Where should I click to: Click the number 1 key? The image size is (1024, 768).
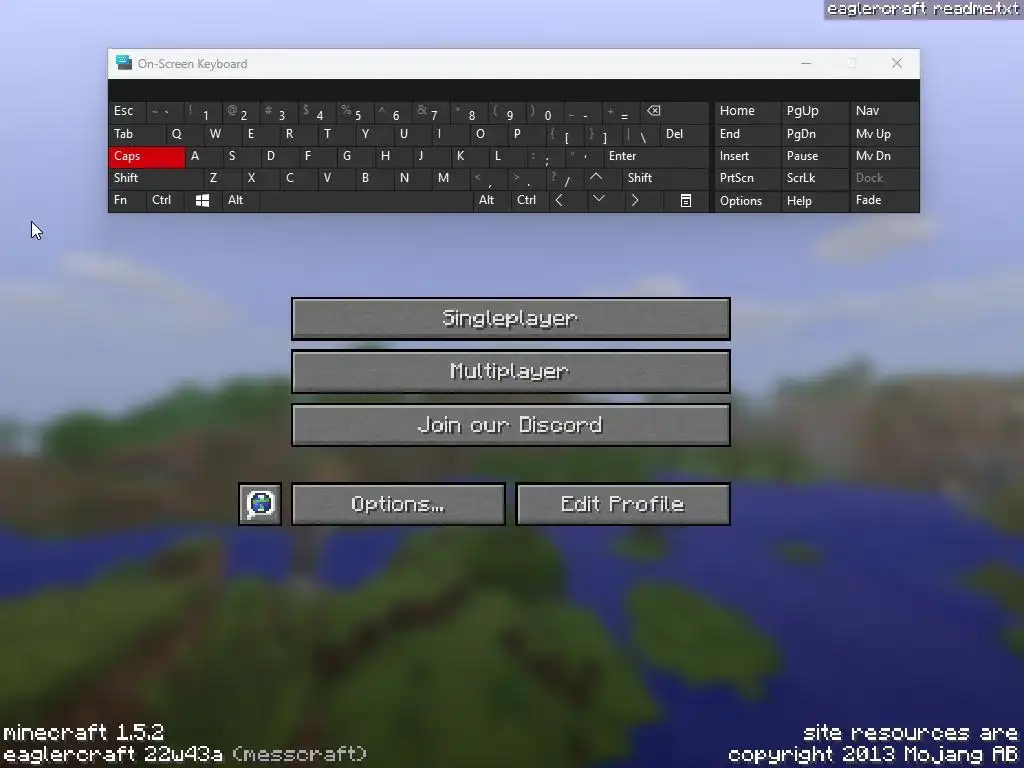[x=203, y=112]
